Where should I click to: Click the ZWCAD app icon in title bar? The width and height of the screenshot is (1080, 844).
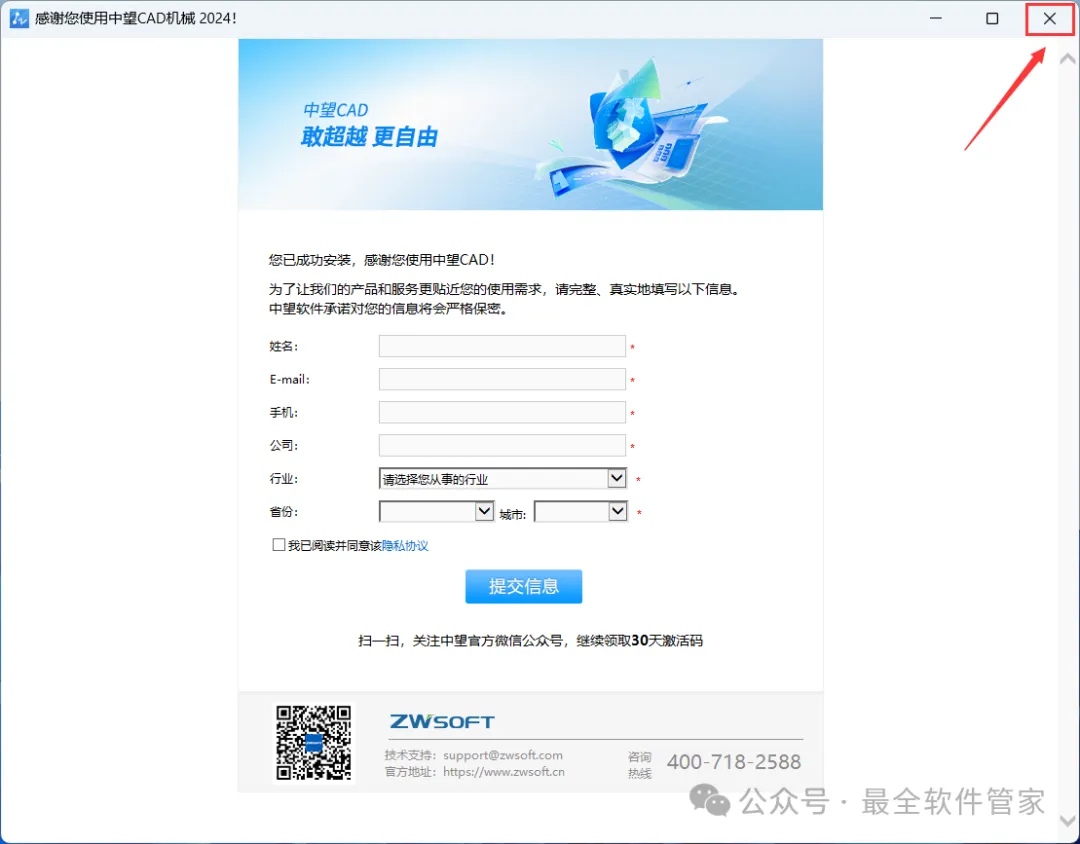click(19, 19)
